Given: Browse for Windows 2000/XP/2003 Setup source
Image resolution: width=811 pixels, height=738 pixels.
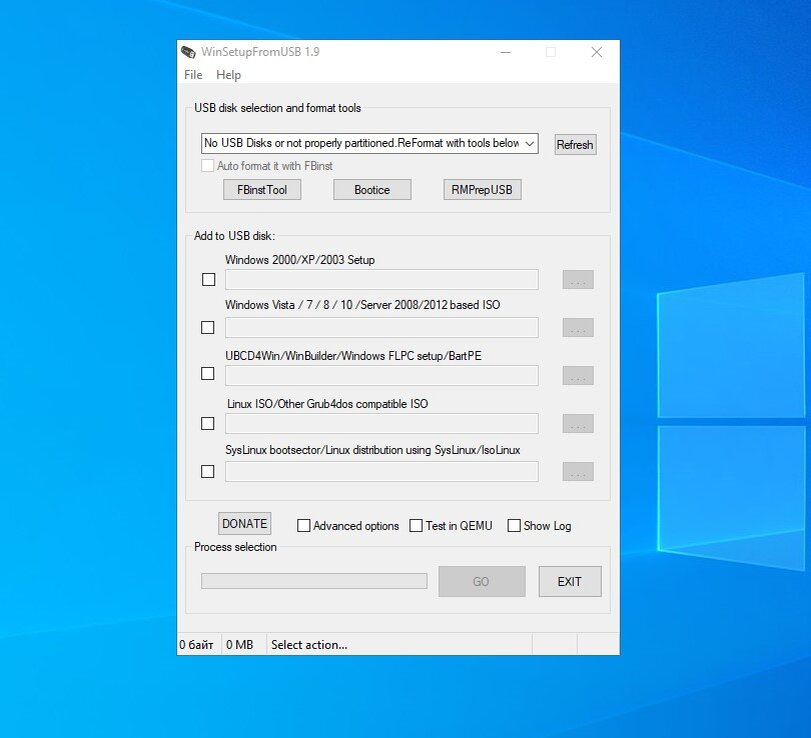Looking at the screenshot, I should click(x=578, y=280).
